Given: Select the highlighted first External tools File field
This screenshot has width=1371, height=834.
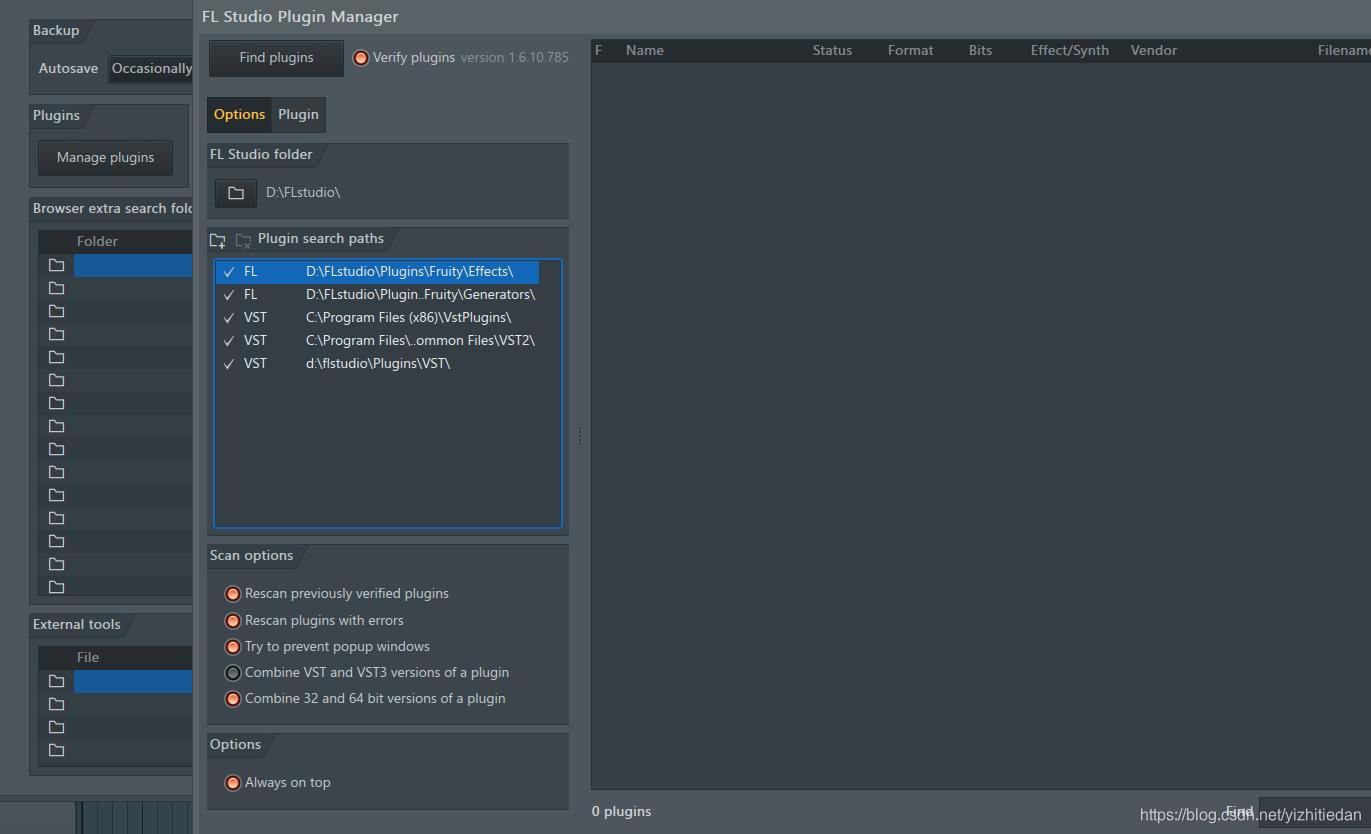Looking at the screenshot, I should click(133, 681).
